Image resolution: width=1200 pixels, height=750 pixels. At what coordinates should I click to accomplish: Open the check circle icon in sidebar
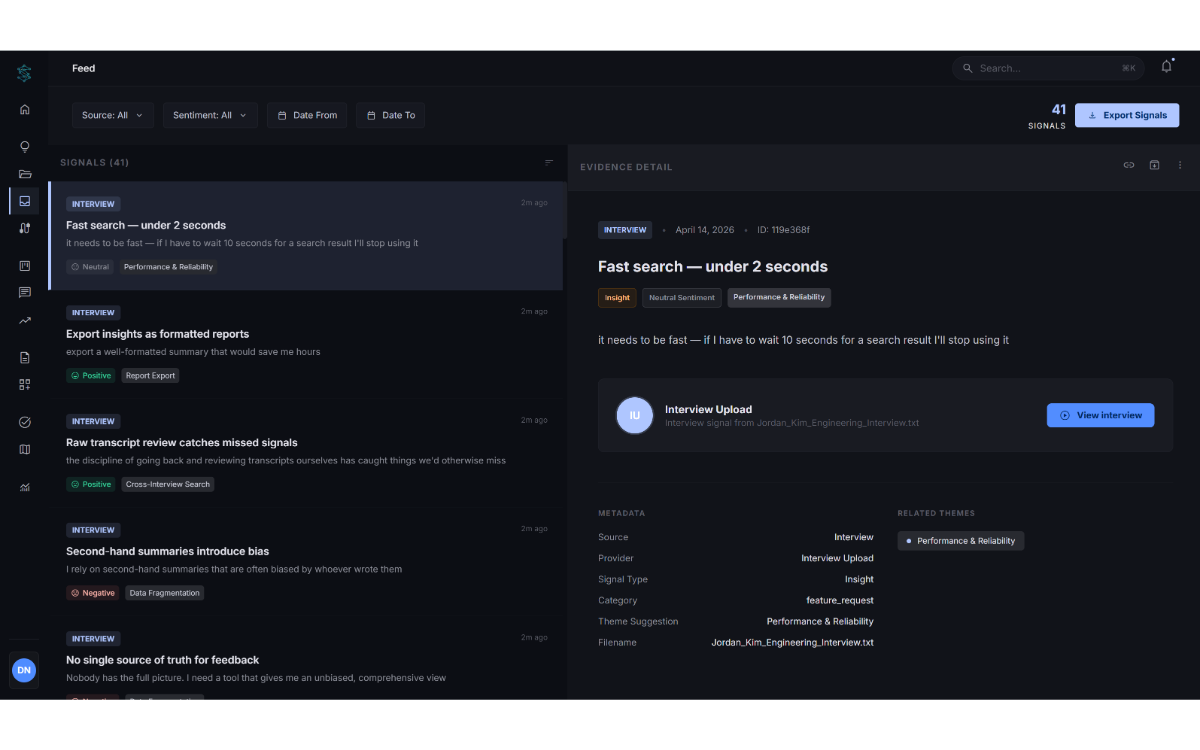(x=24, y=422)
